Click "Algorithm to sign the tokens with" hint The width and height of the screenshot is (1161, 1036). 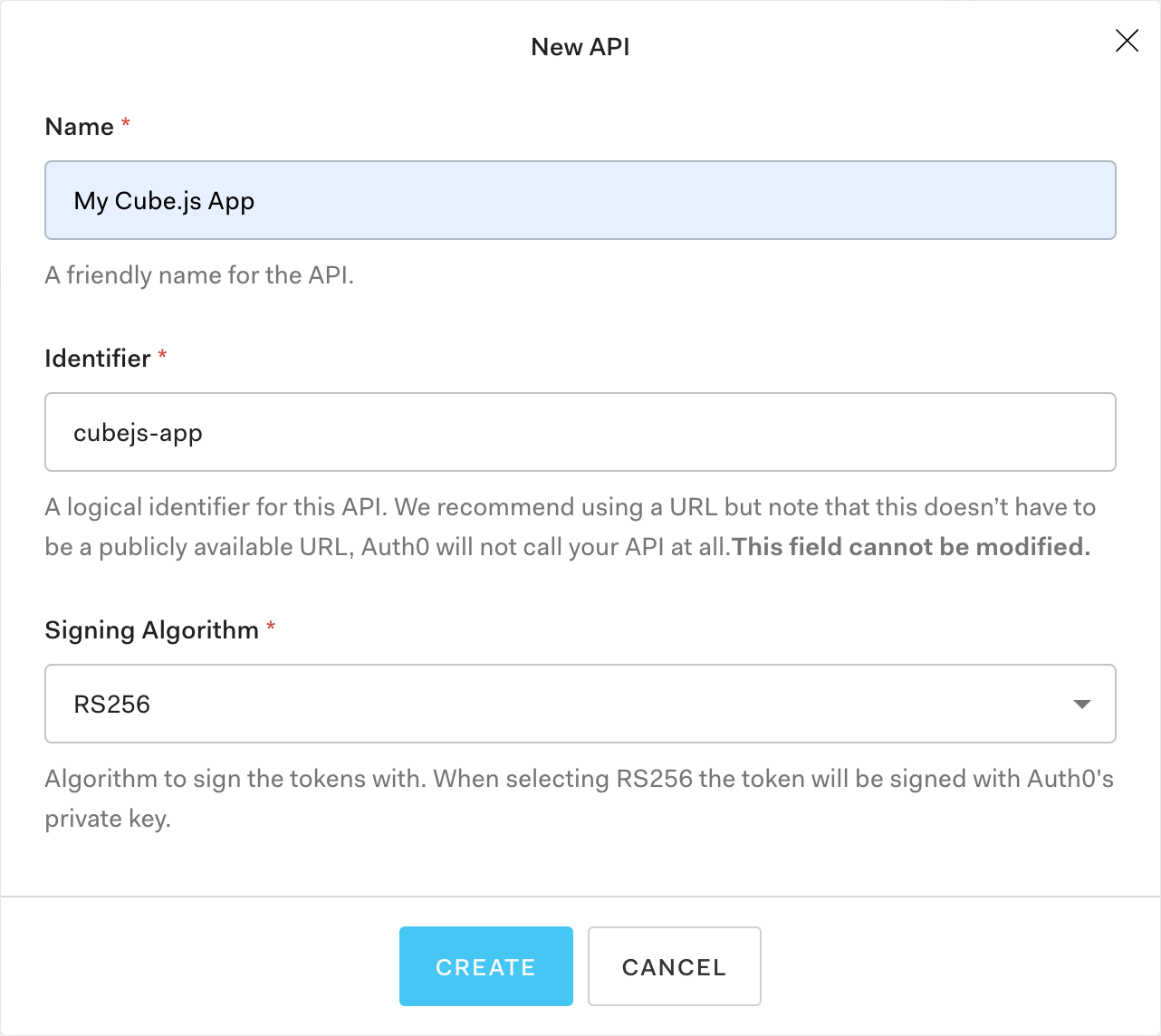pos(235,779)
